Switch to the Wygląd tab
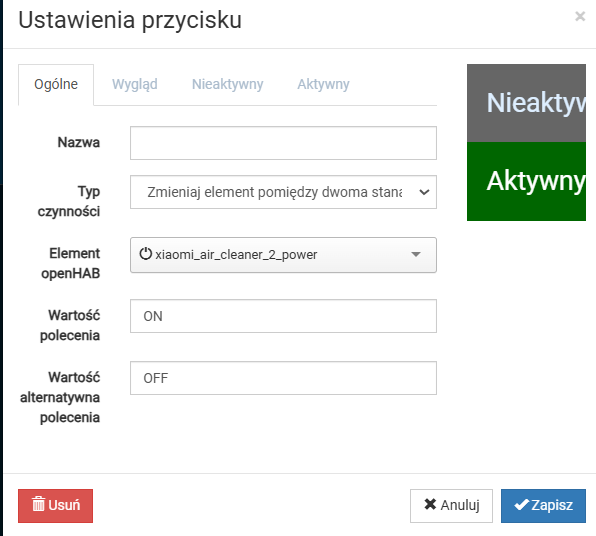This screenshot has height=536, width=596. click(135, 84)
